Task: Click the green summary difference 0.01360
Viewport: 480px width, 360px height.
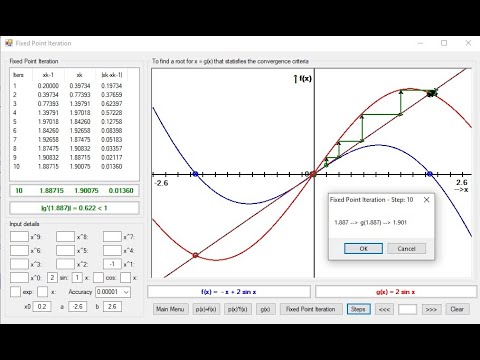Action: pyautogui.click(x=121, y=191)
